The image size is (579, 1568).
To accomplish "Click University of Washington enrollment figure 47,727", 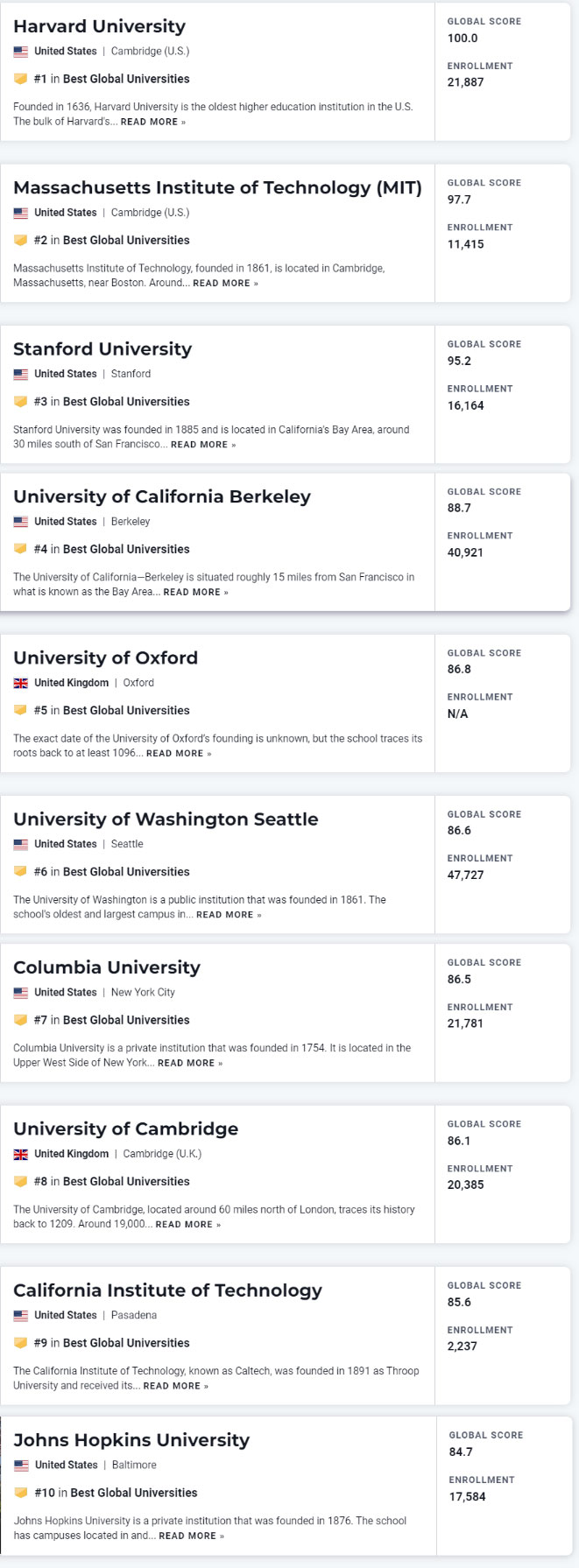I will 465,875.
